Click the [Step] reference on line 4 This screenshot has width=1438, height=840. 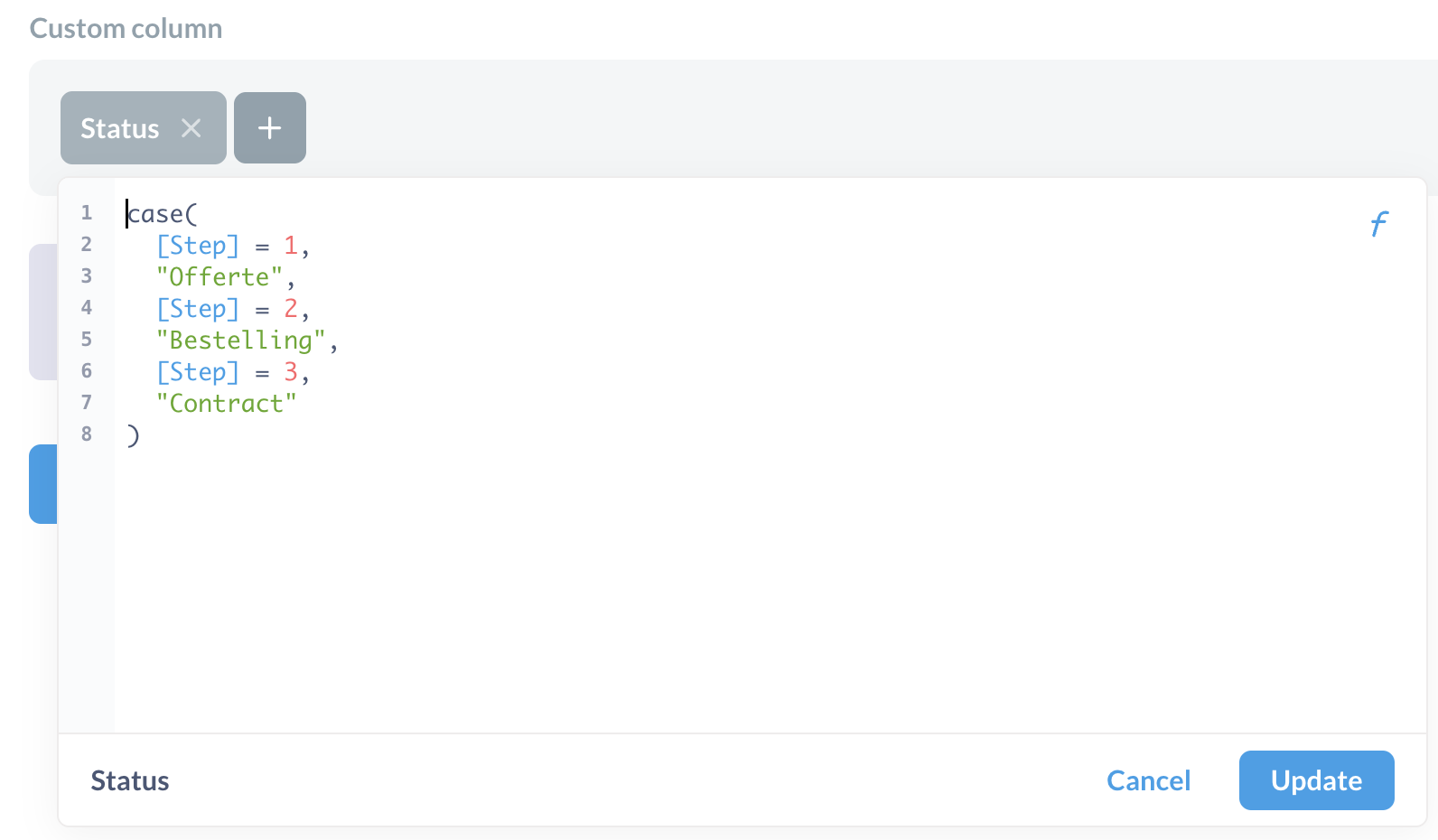point(198,309)
